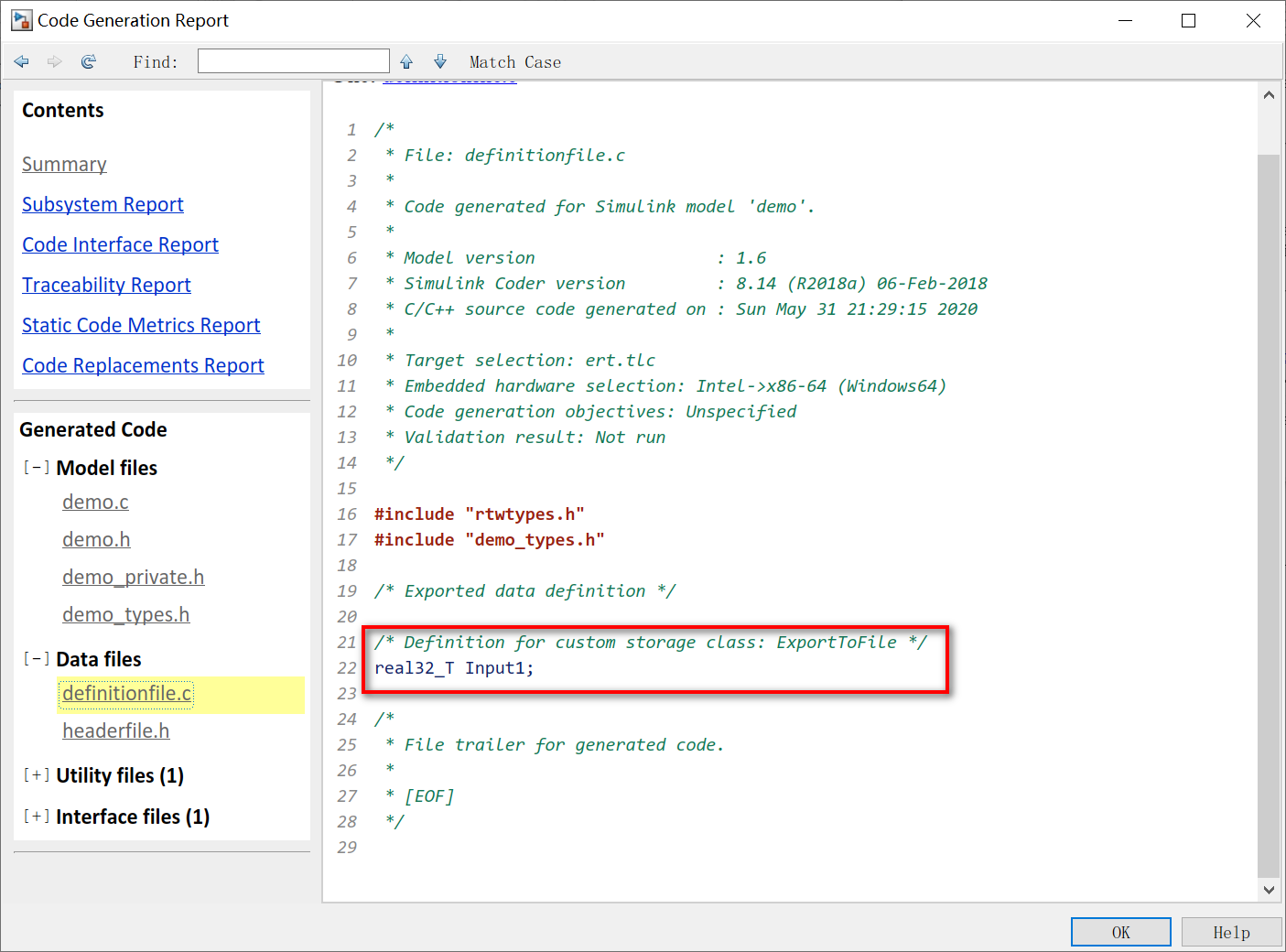Image resolution: width=1286 pixels, height=952 pixels.
Task: Open demo_private.h file
Action: (133, 578)
